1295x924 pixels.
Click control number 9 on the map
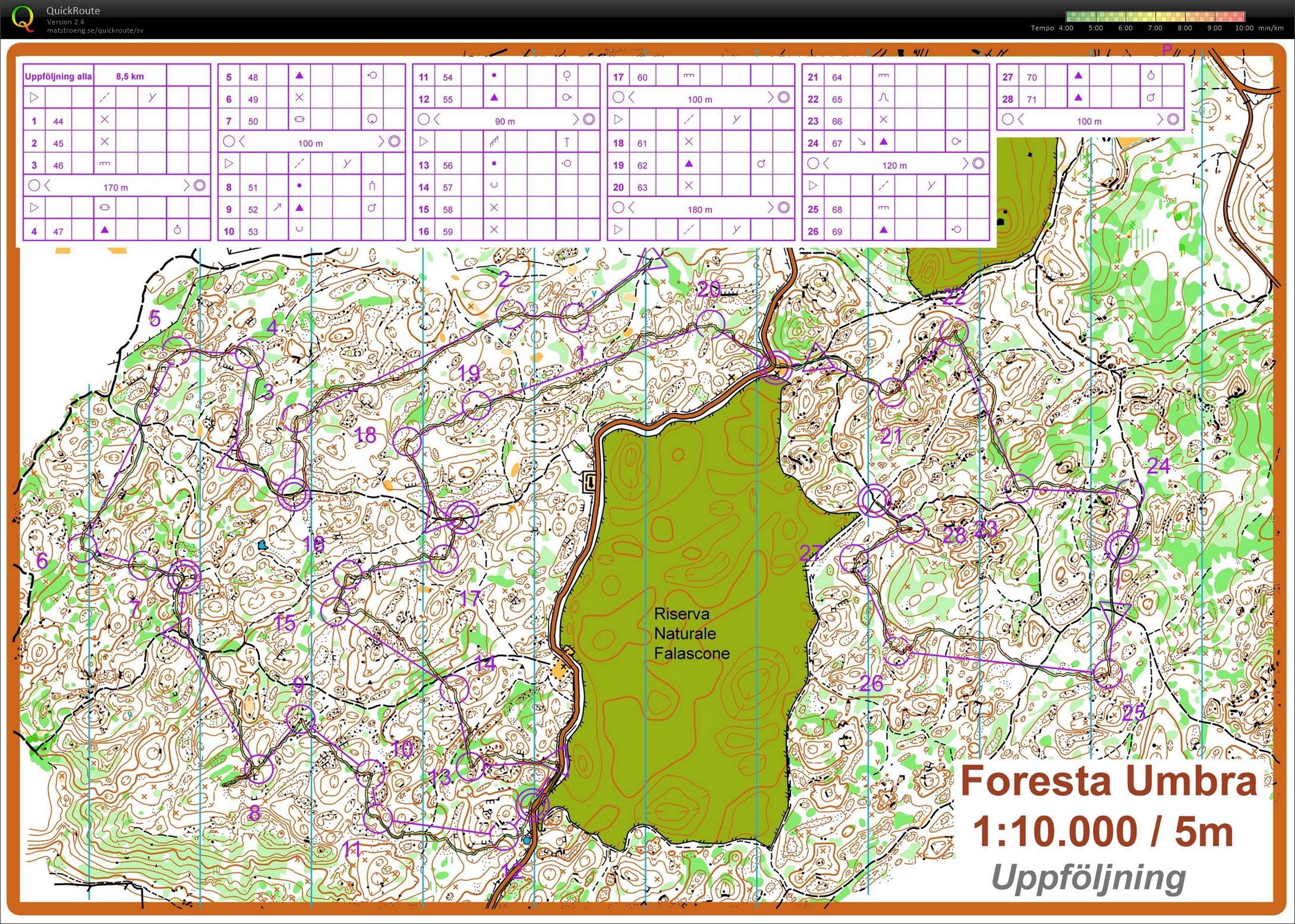tap(298, 686)
